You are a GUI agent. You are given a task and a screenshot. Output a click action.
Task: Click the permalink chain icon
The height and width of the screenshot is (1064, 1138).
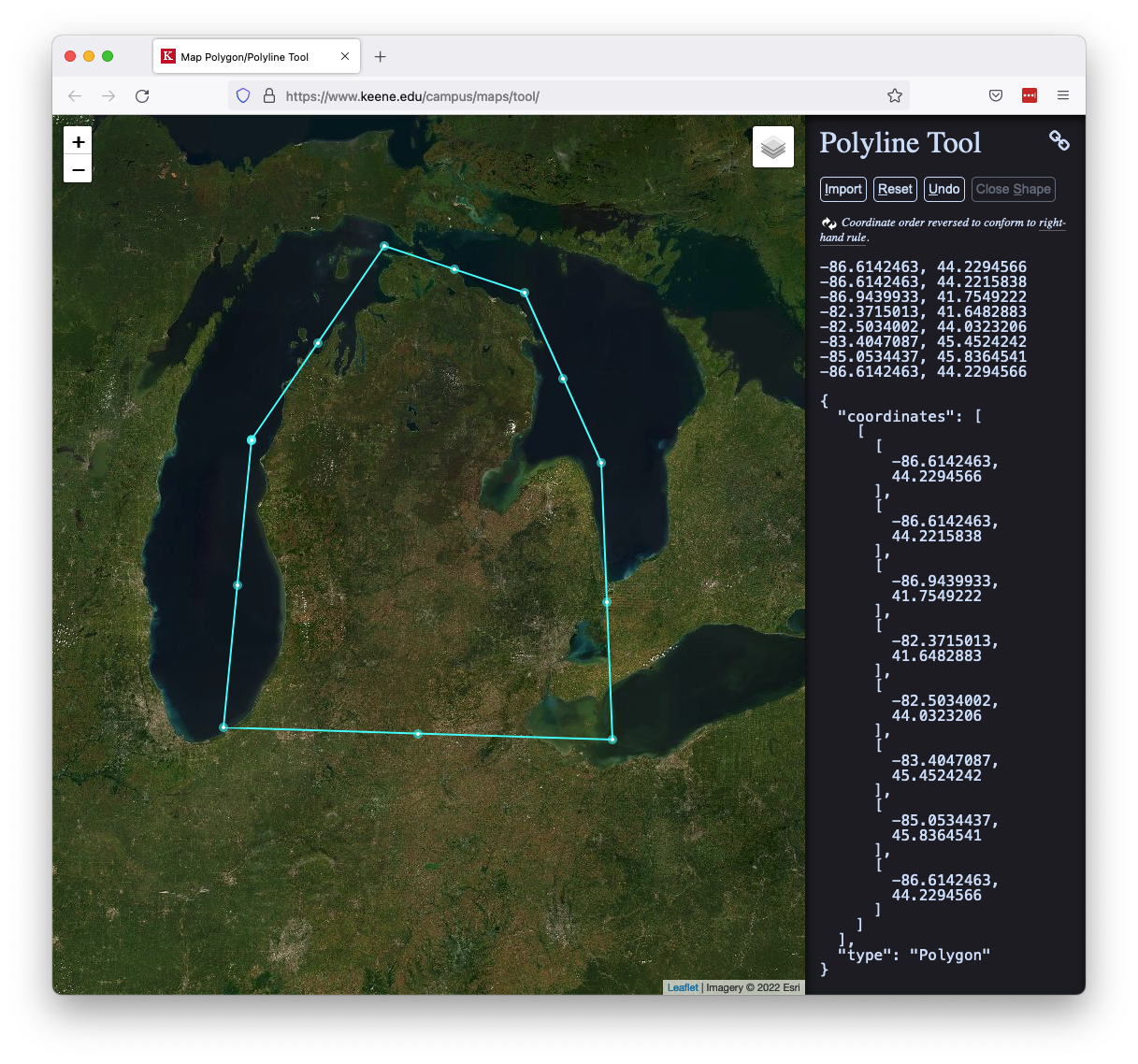pyautogui.click(x=1059, y=140)
